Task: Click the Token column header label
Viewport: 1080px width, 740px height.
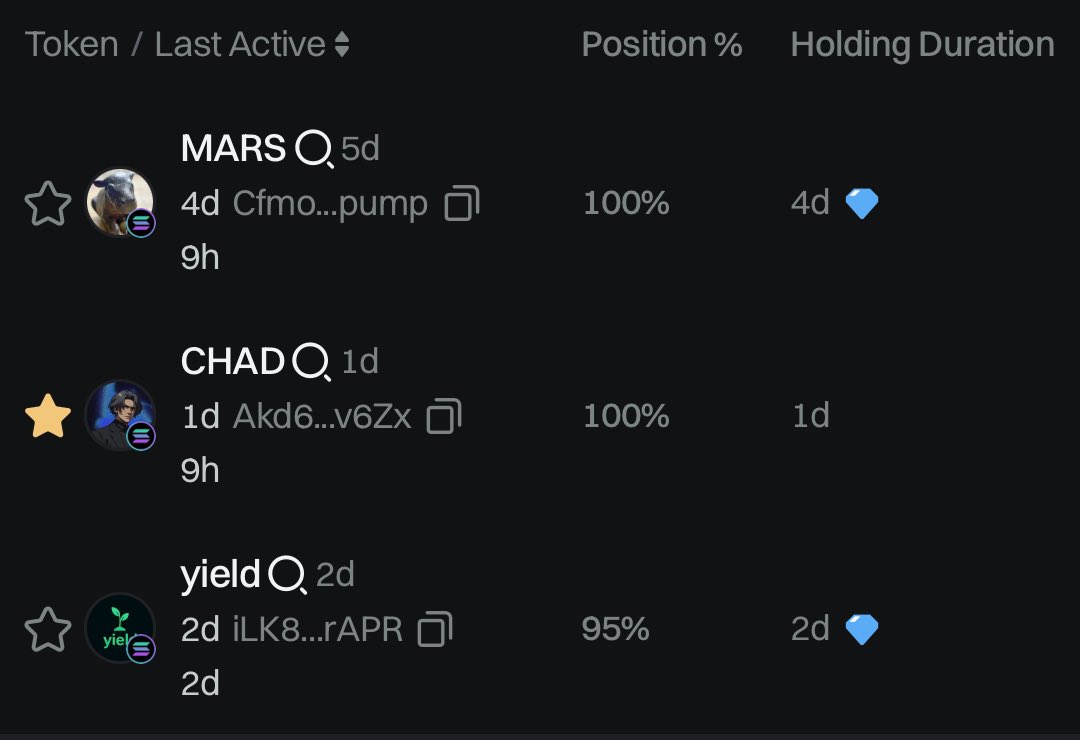Action: coord(72,45)
